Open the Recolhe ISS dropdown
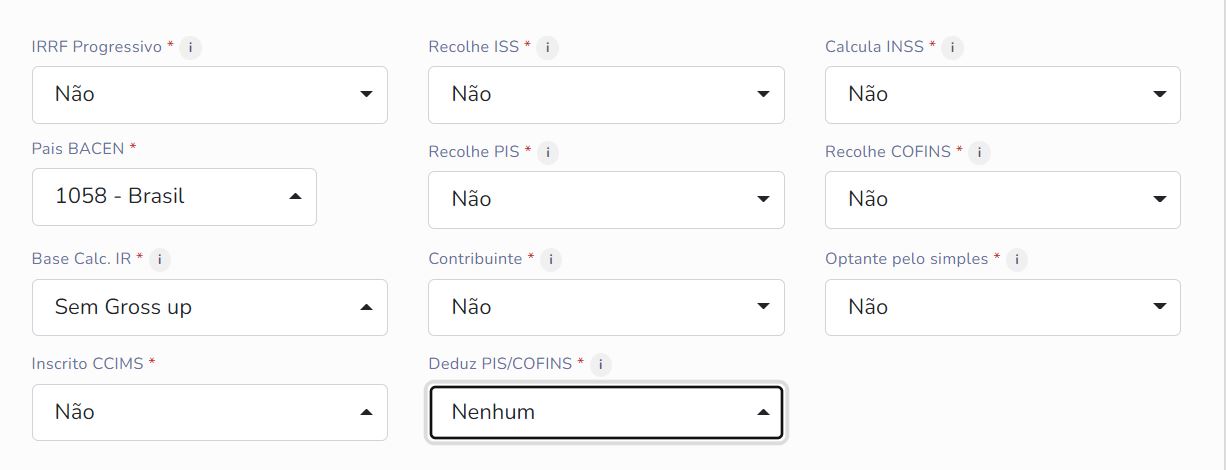1226x470 pixels. 606,95
